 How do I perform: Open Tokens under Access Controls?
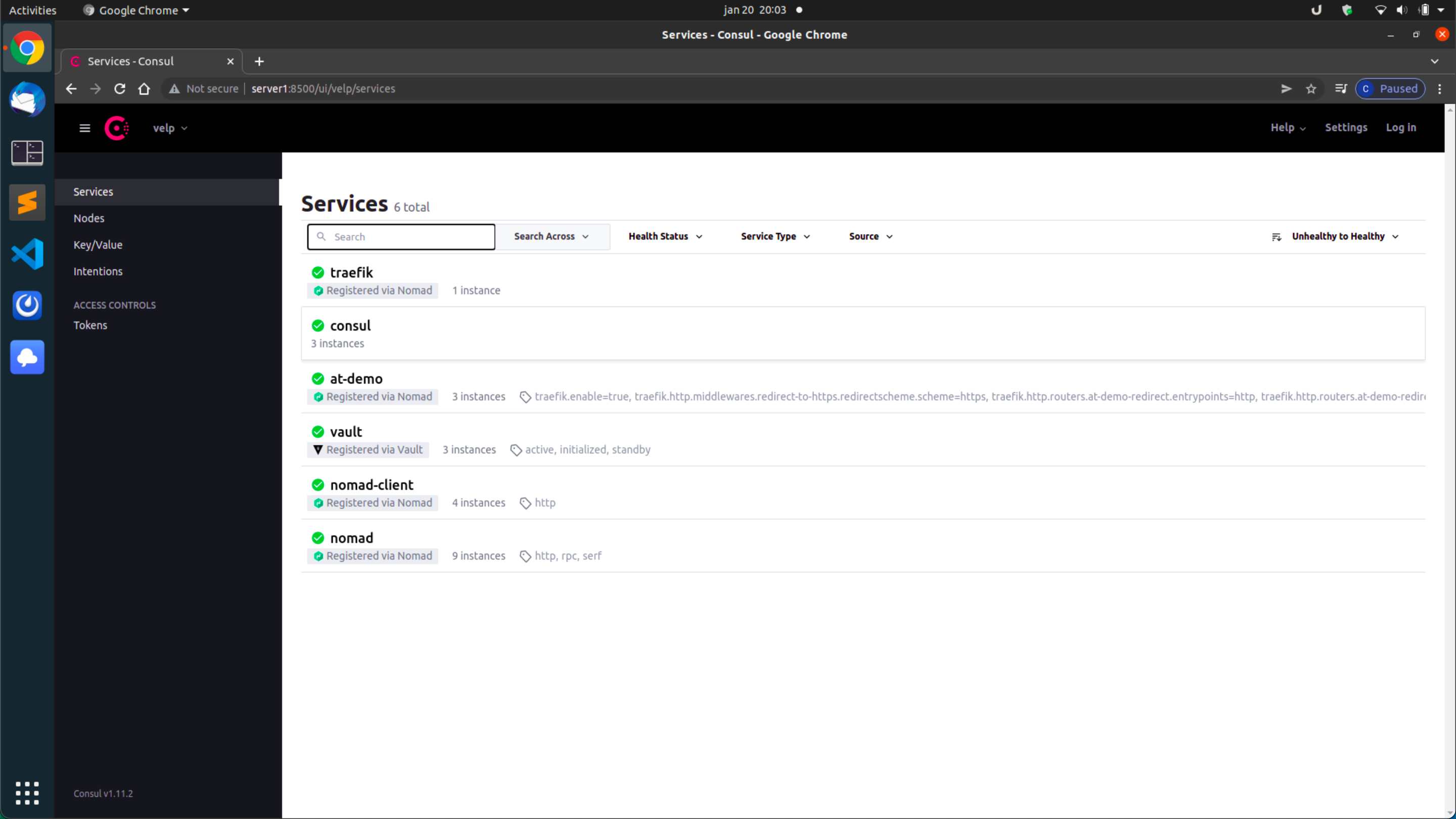(x=90, y=325)
